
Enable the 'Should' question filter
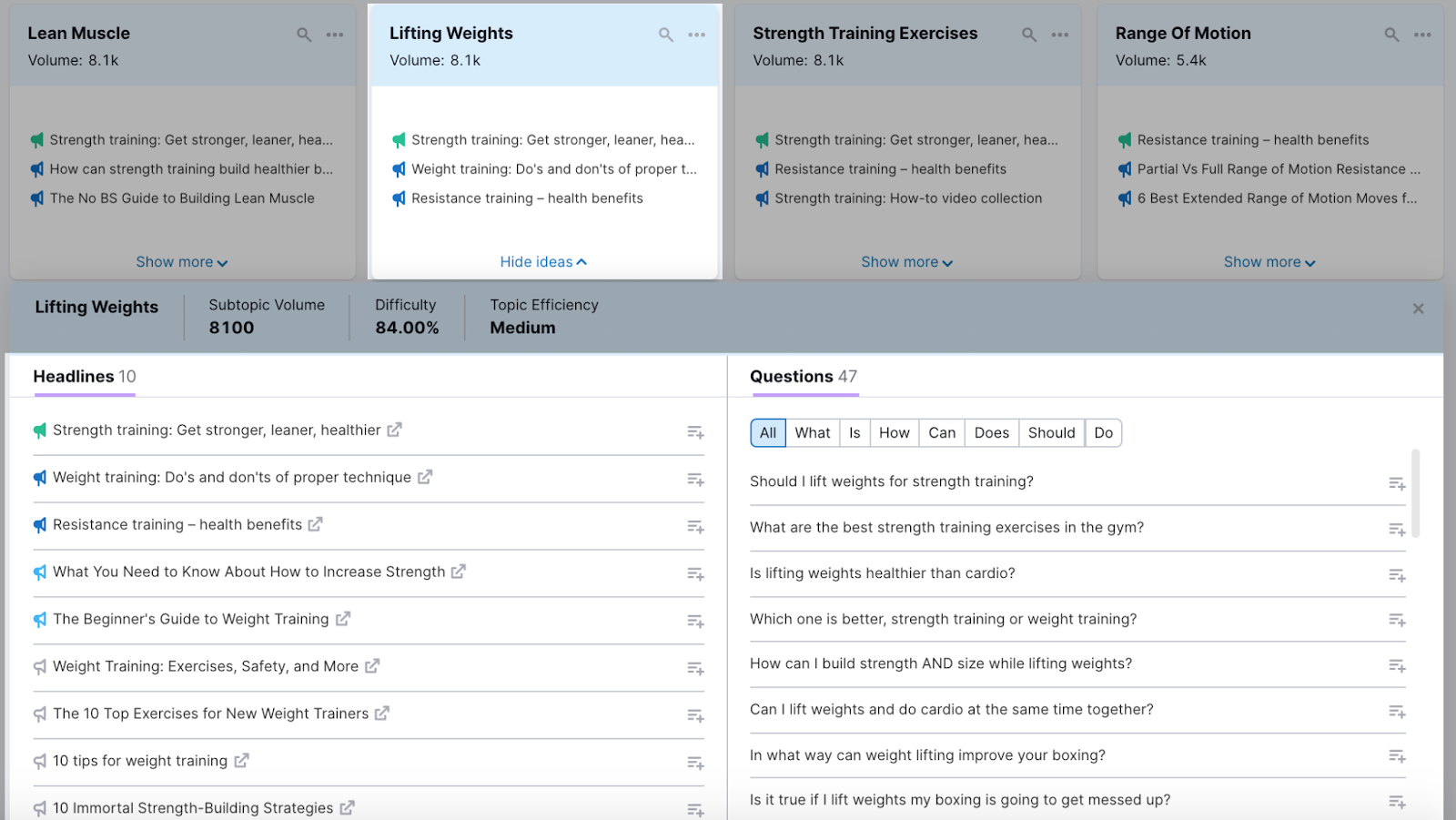1051,432
